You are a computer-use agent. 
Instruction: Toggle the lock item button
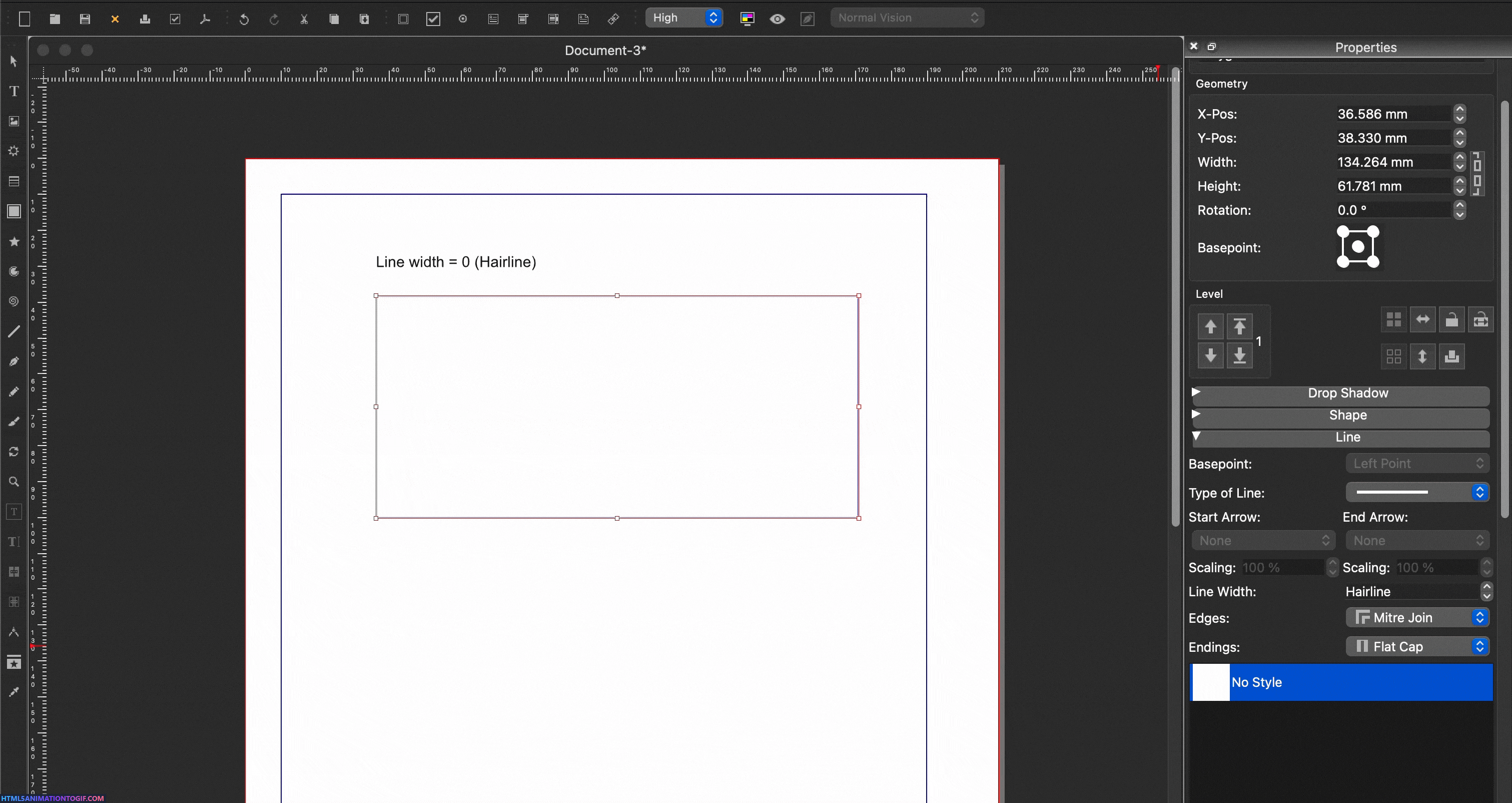pos(1451,319)
